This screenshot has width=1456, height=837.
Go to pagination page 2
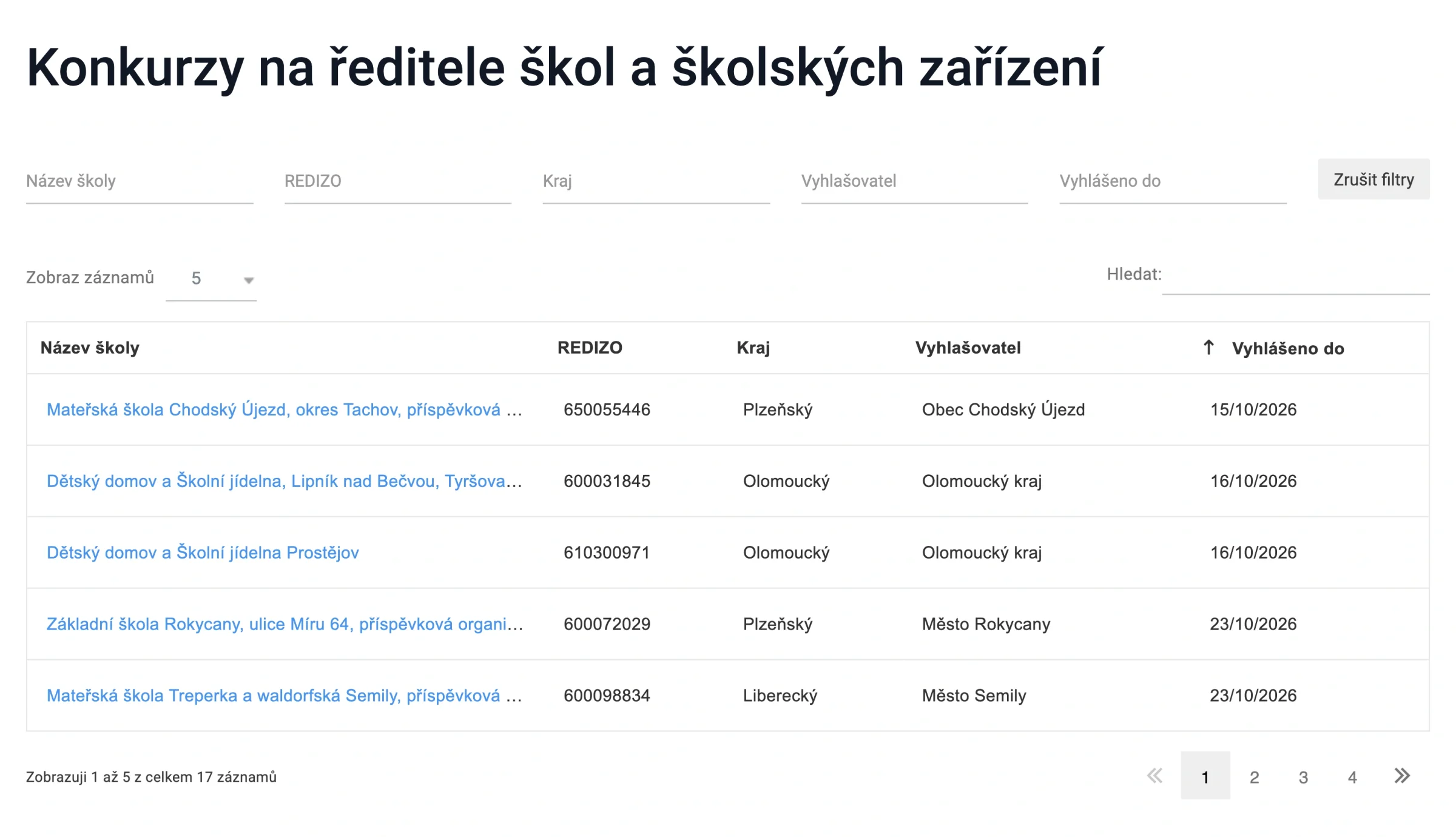click(1255, 777)
